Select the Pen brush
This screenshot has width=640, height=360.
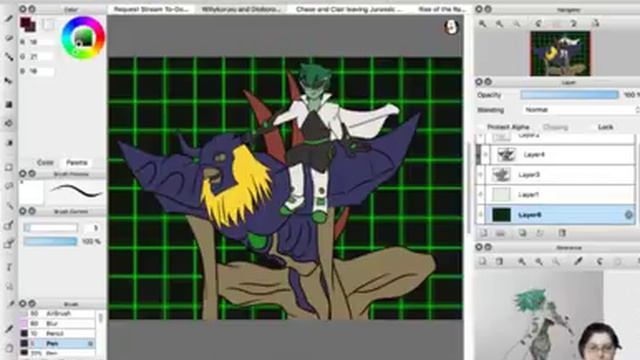pyautogui.click(x=58, y=344)
